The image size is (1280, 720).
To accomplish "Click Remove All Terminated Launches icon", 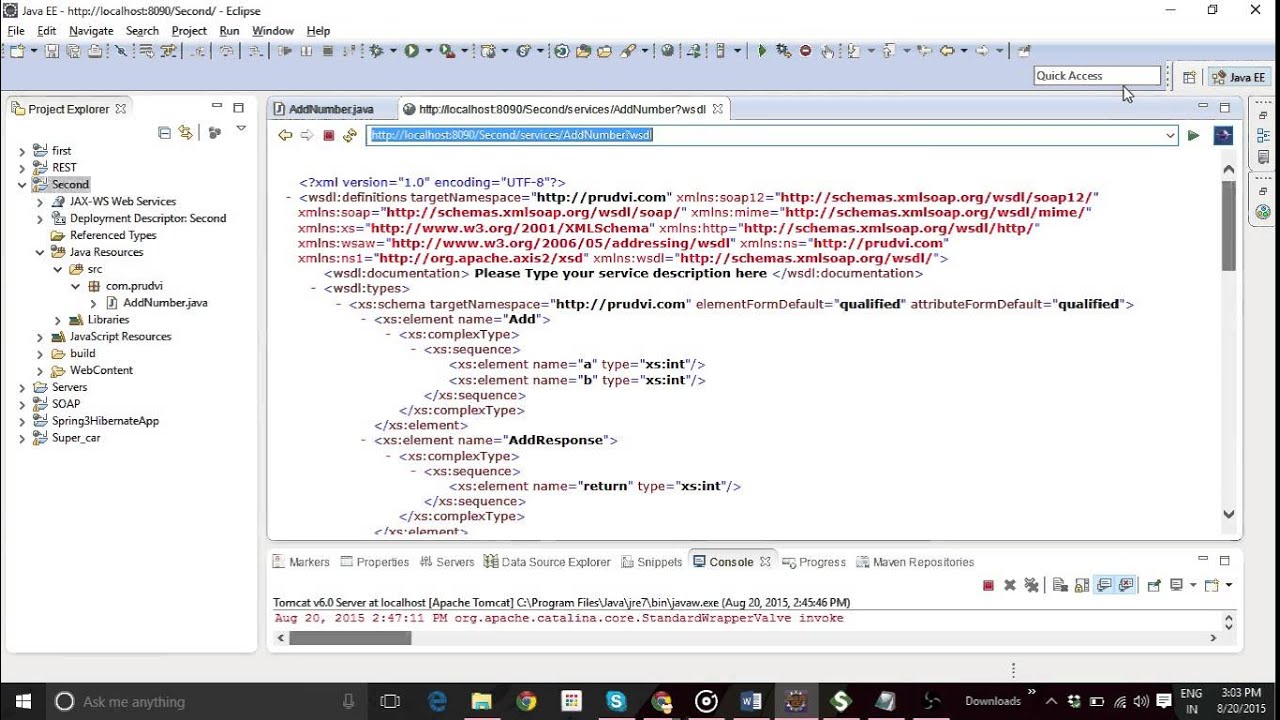I will 1031,585.
